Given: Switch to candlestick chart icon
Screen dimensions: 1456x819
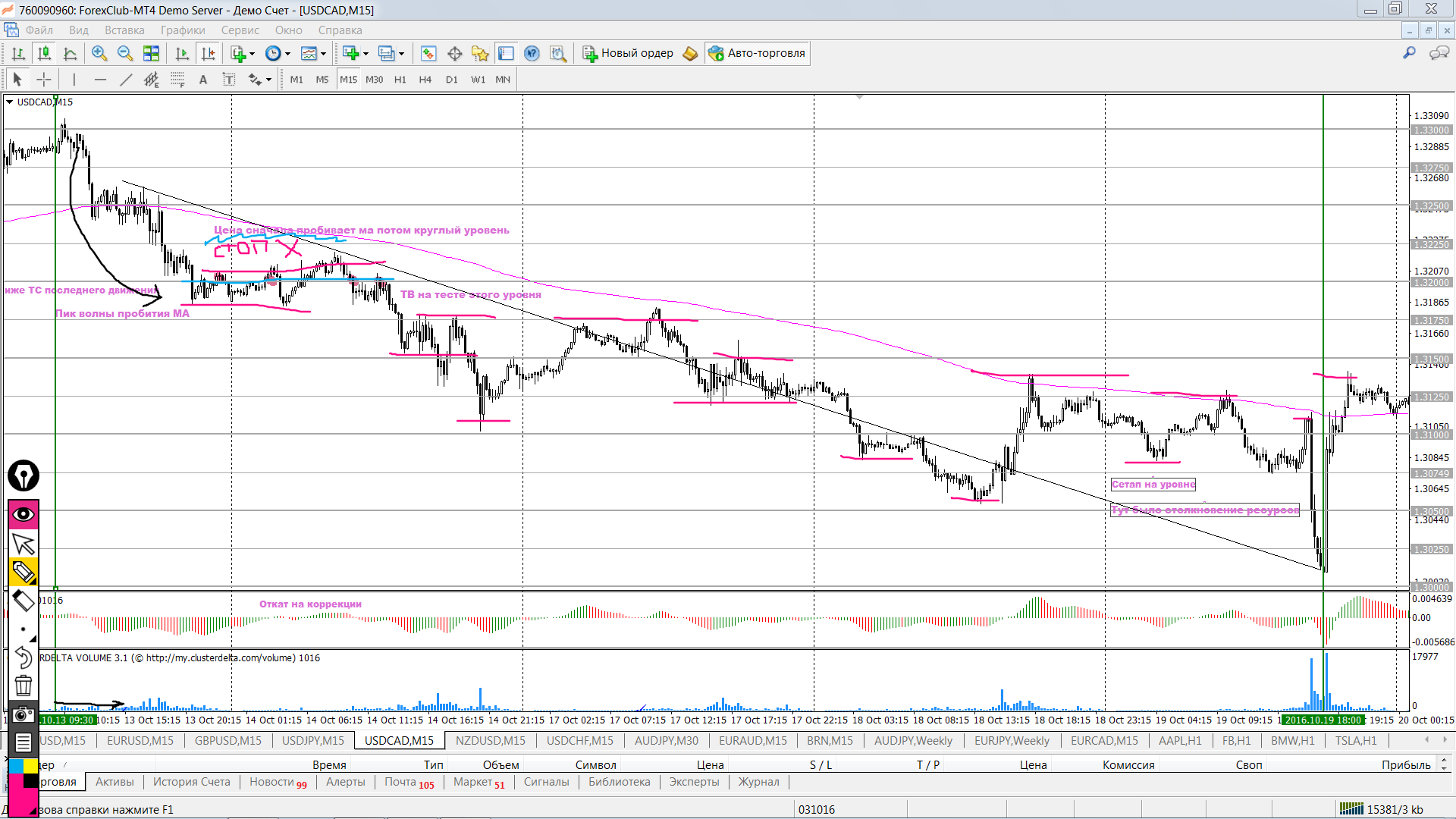Looking at the screenshot, I should coord(44,53).
